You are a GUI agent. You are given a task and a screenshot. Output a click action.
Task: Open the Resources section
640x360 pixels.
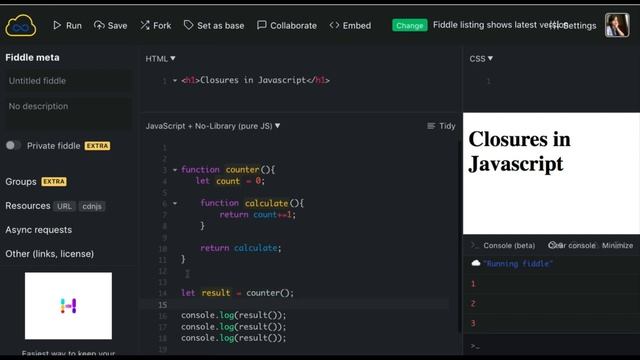tap(28, 206)
